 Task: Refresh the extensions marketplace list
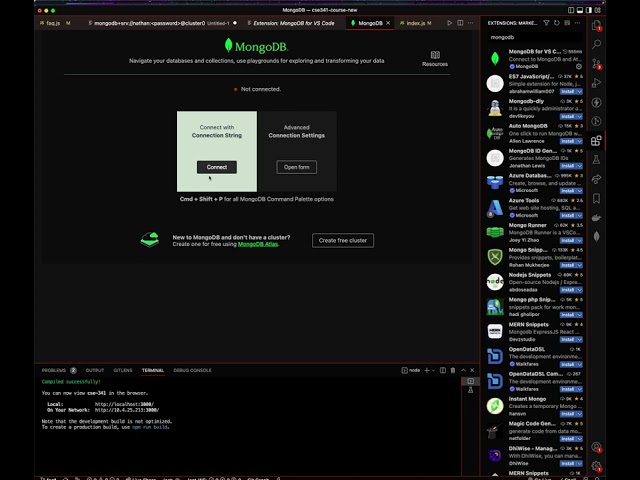pyautogui.click(x=557, y=23)
